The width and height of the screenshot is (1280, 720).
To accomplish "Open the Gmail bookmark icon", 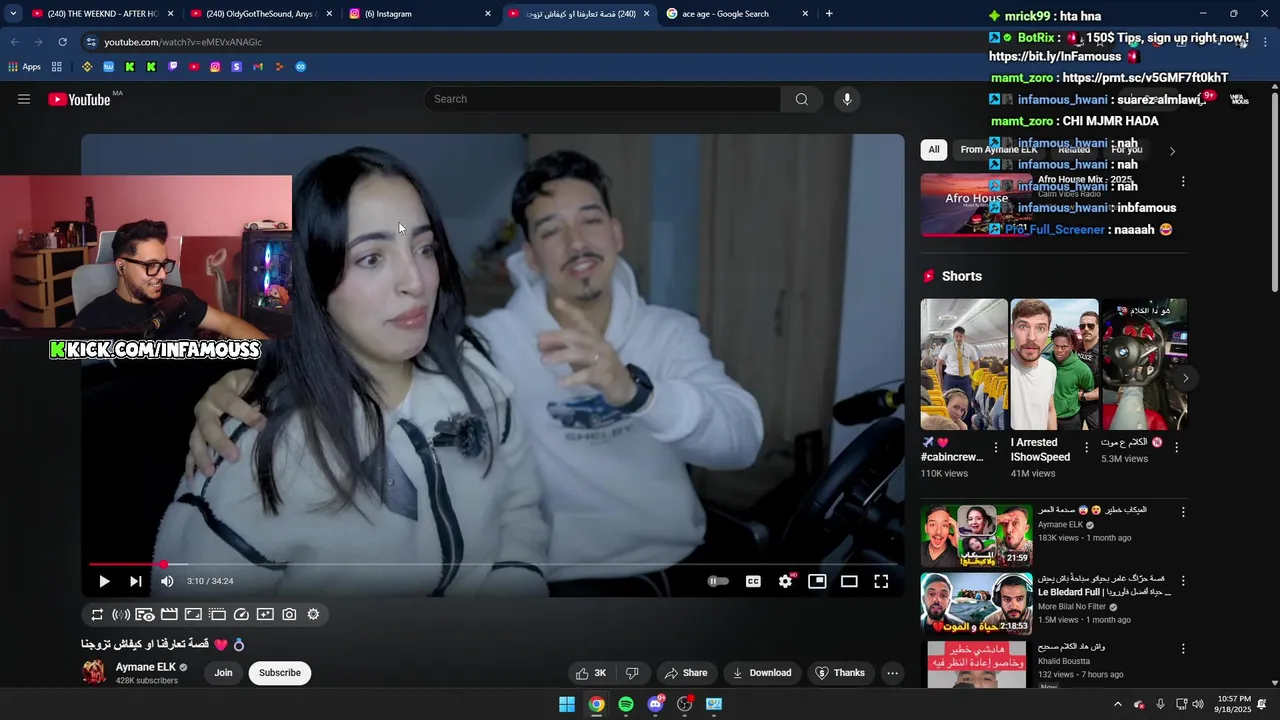I will click(x=258, y=67).
